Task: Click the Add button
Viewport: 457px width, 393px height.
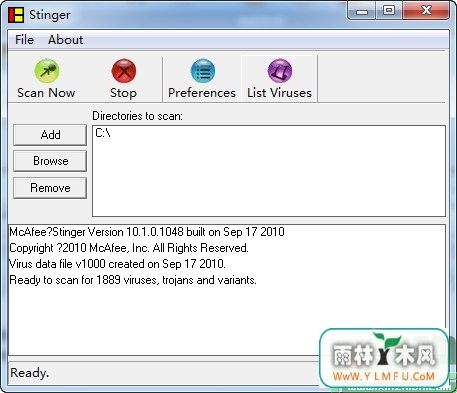Action: pyautogui.click(x=50, y=135)
